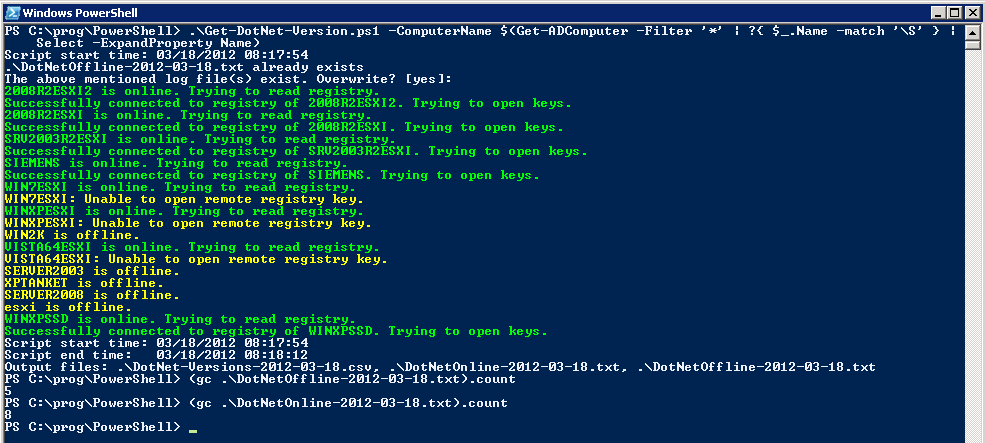This screenshot has width=985, height=443.
Task: Open the PowerShell system menu icon
Action: (x=11, y=12)
